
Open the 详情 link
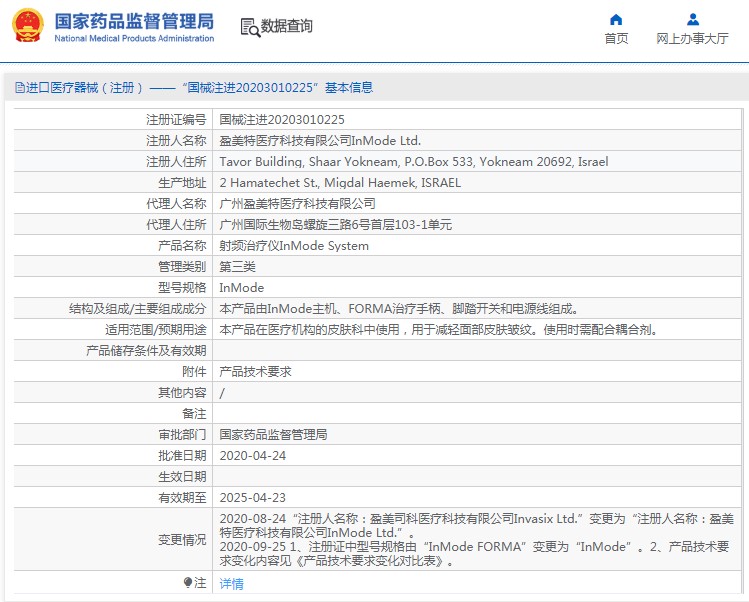tap(231, 583)
